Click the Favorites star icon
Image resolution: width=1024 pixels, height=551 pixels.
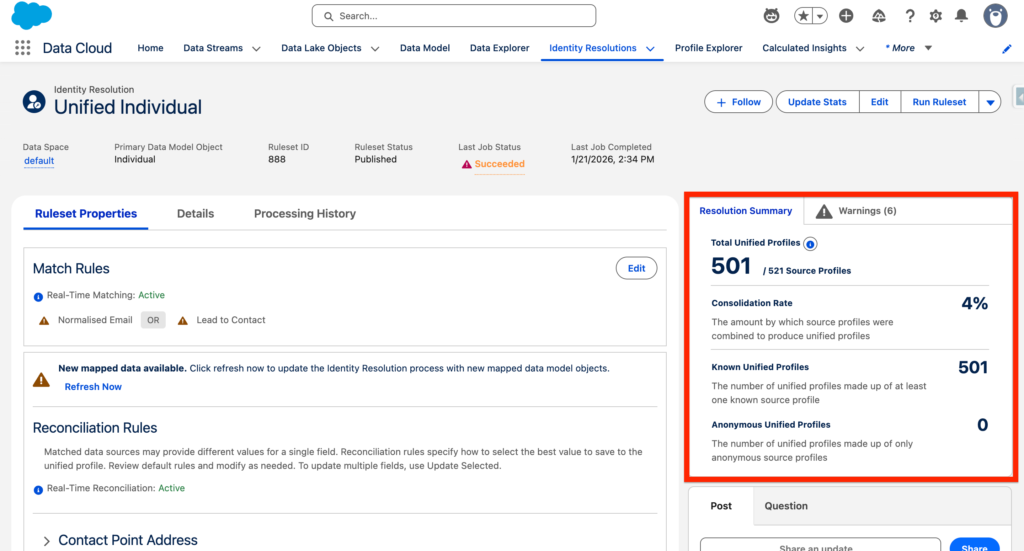point(803,16)
